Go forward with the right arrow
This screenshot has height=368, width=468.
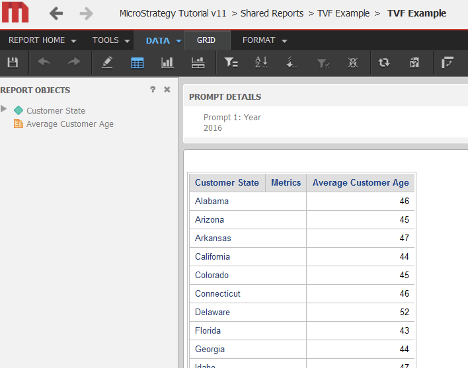(86, 14)
